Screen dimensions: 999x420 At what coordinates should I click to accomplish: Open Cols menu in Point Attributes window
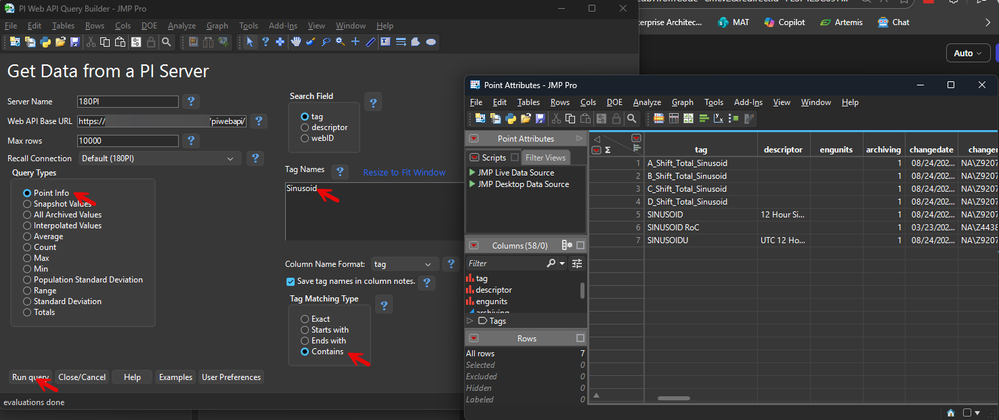[x=588, y=102]
